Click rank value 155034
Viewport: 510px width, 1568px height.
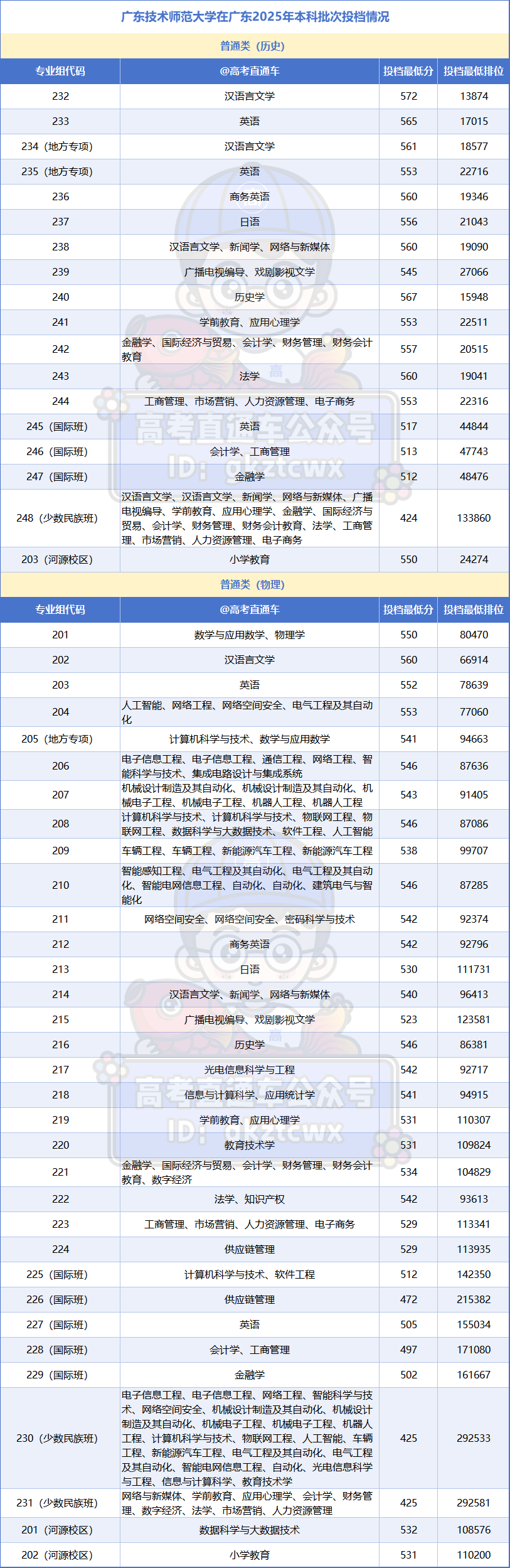(x=474, y=1324)
